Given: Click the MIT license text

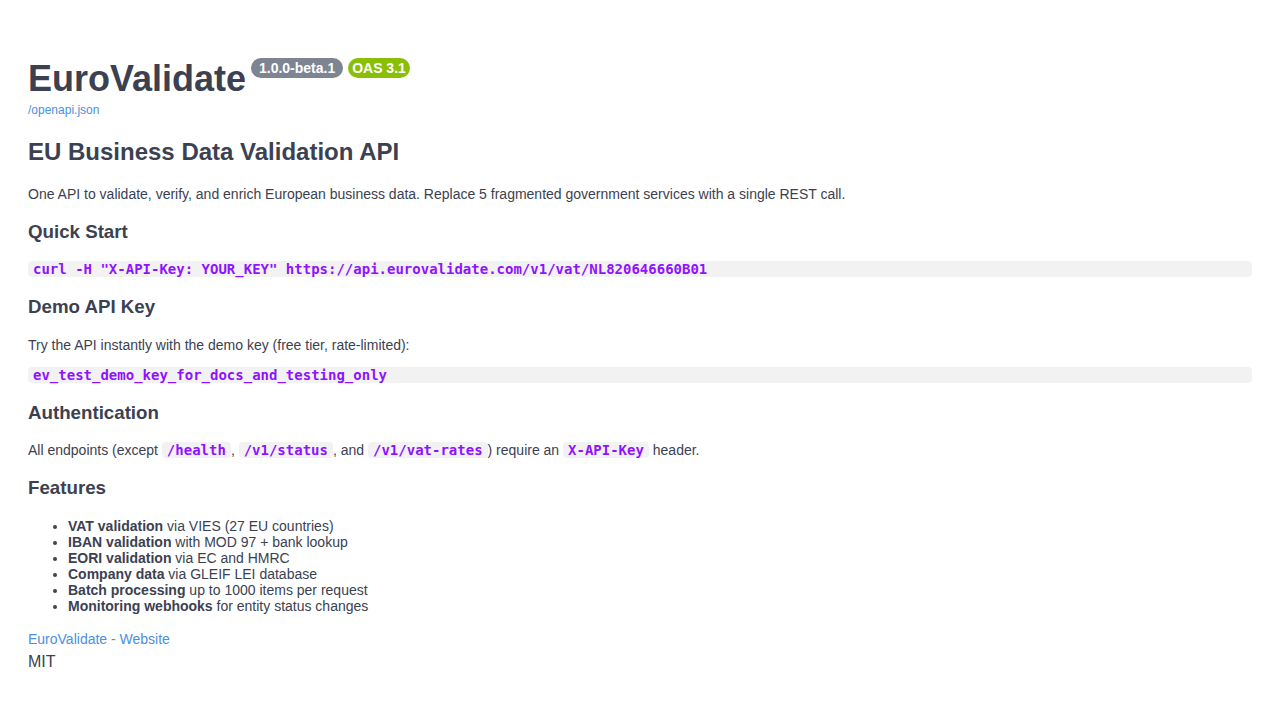Looking at the screenshot, I should [x=42, y=662].
